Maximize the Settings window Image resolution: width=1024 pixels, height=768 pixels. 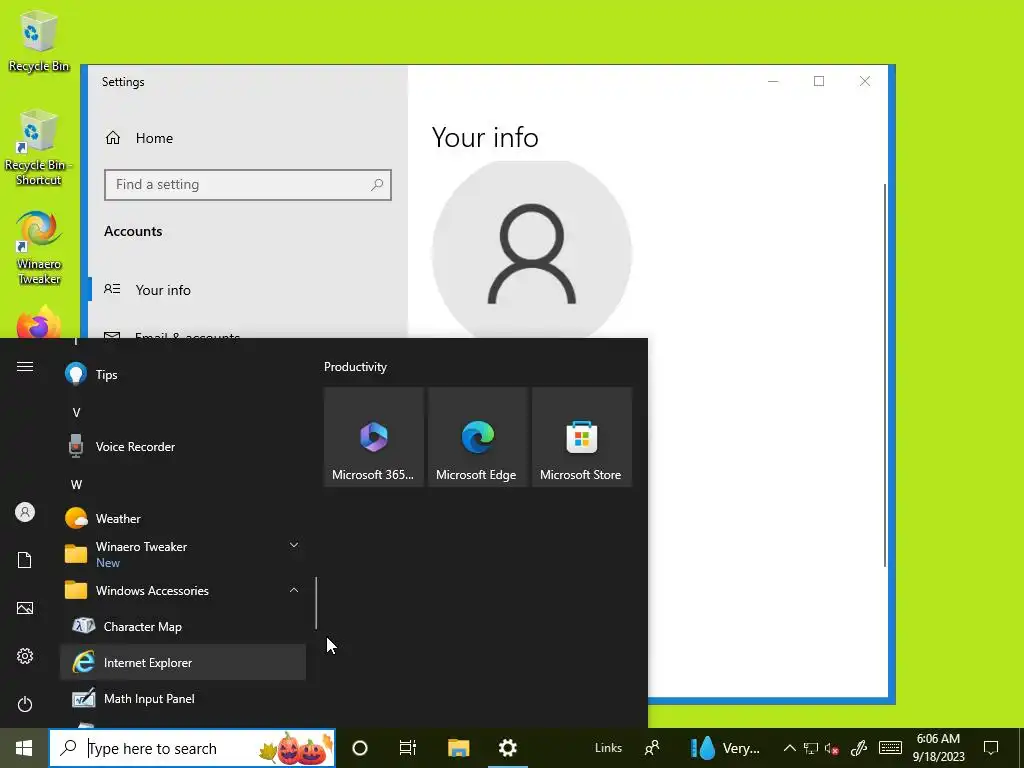[819, 81]
